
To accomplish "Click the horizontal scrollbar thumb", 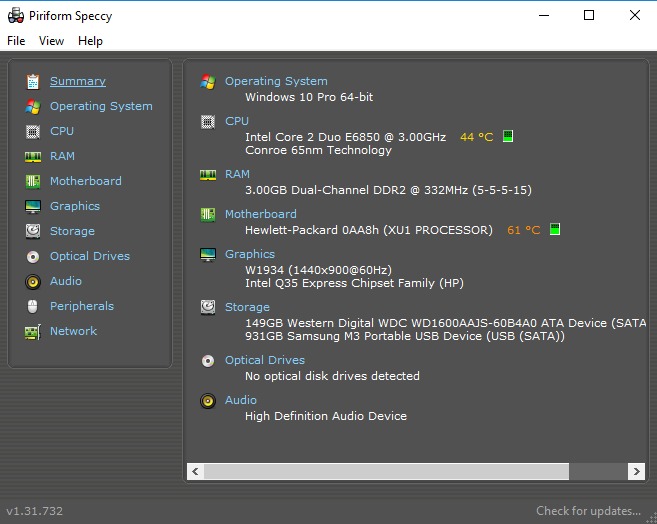I will point(386,471).
